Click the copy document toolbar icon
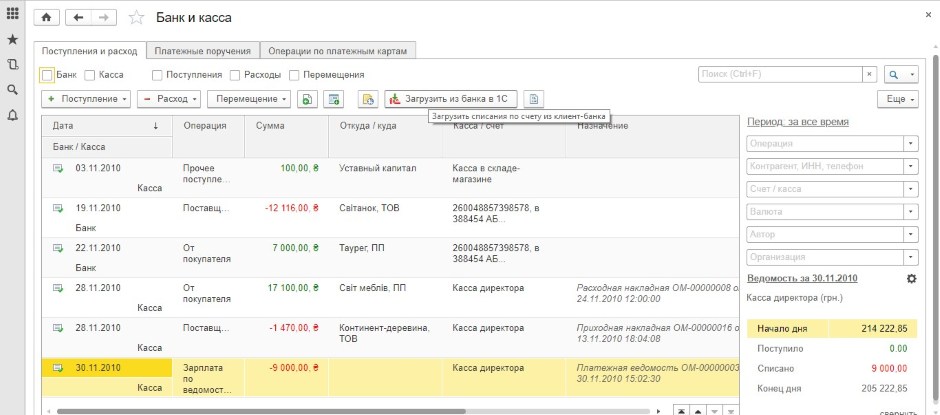 [x=307, y=100]
